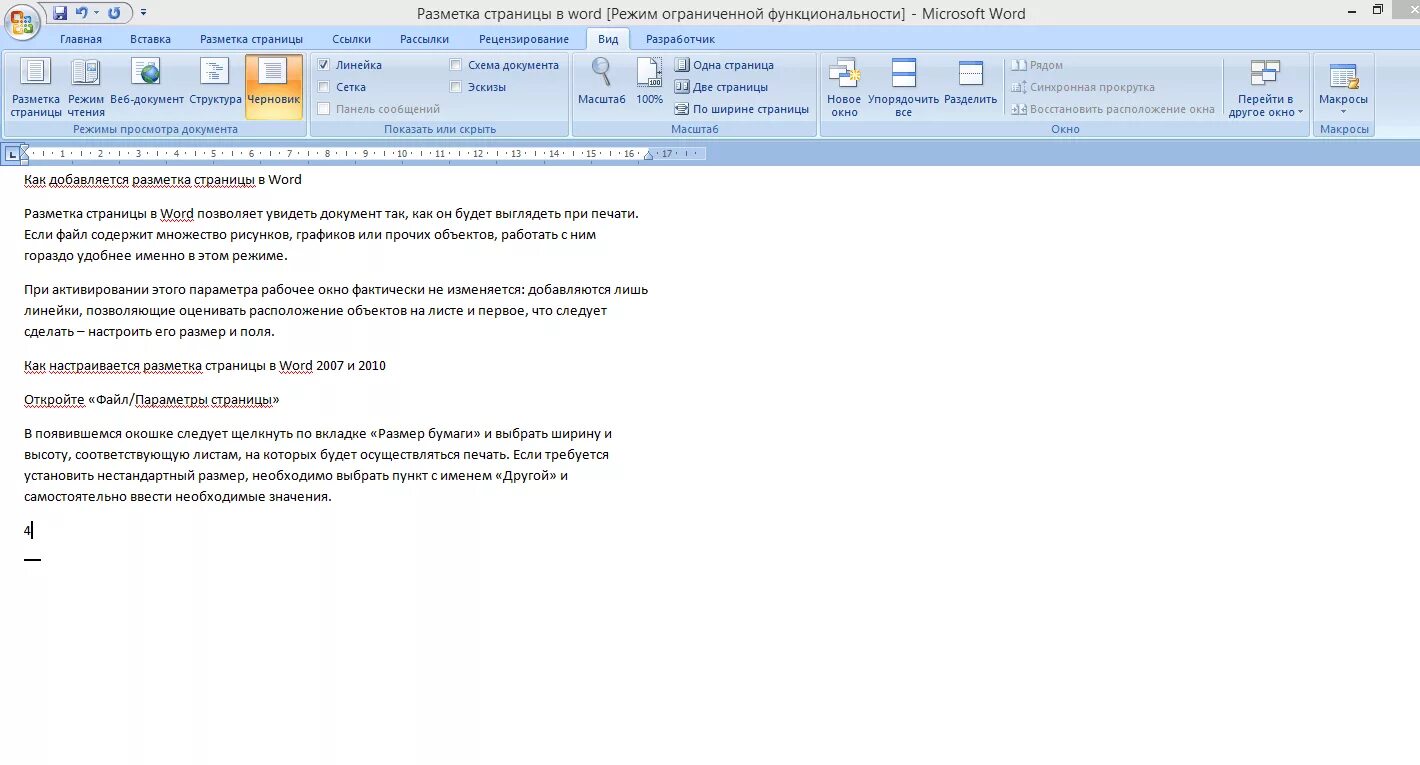This screenshot has height=765, width=1420.
Task: Click the line containing '4' in document
Action: (28, 531)
